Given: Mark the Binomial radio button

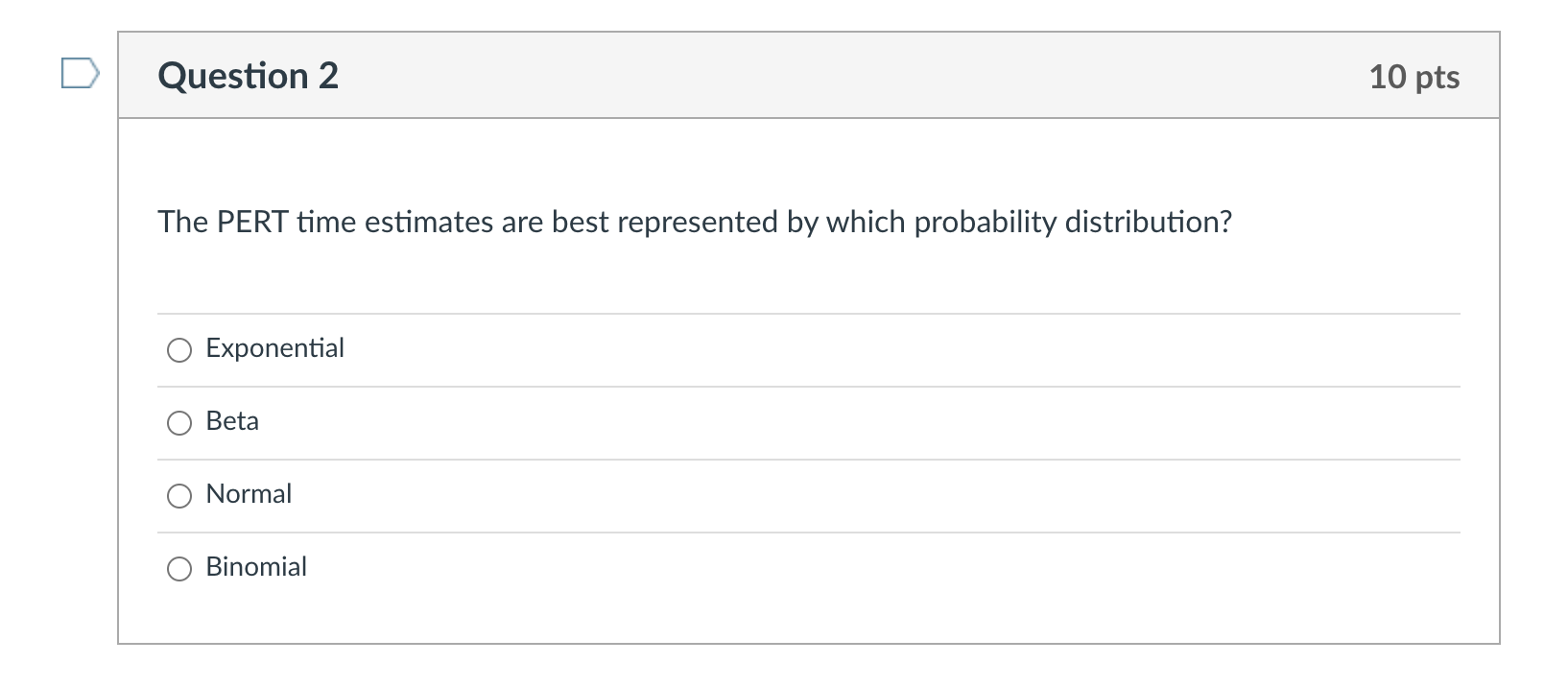Looking at the screenshot, I should (x=179, y=569).
